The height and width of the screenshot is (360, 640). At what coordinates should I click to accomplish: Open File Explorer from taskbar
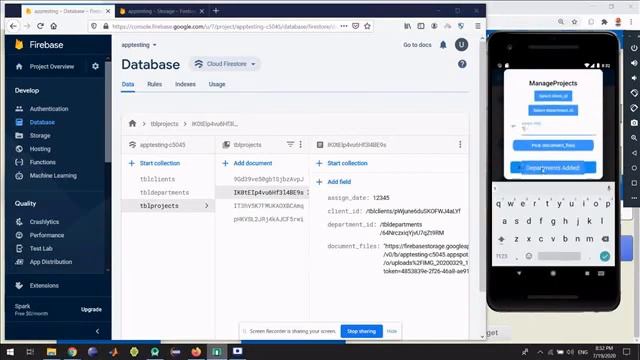[x=51, y=351]
